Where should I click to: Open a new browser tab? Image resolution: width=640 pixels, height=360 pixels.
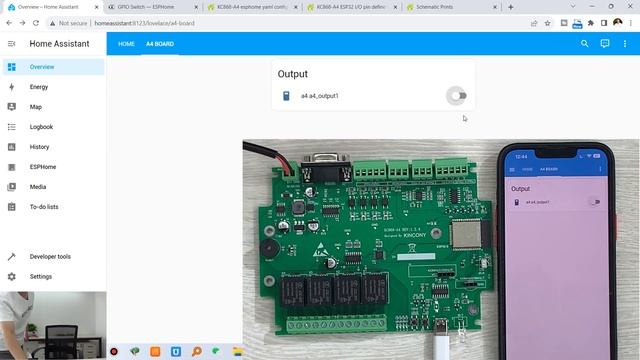pyautogui.click(x=510, y=7)
